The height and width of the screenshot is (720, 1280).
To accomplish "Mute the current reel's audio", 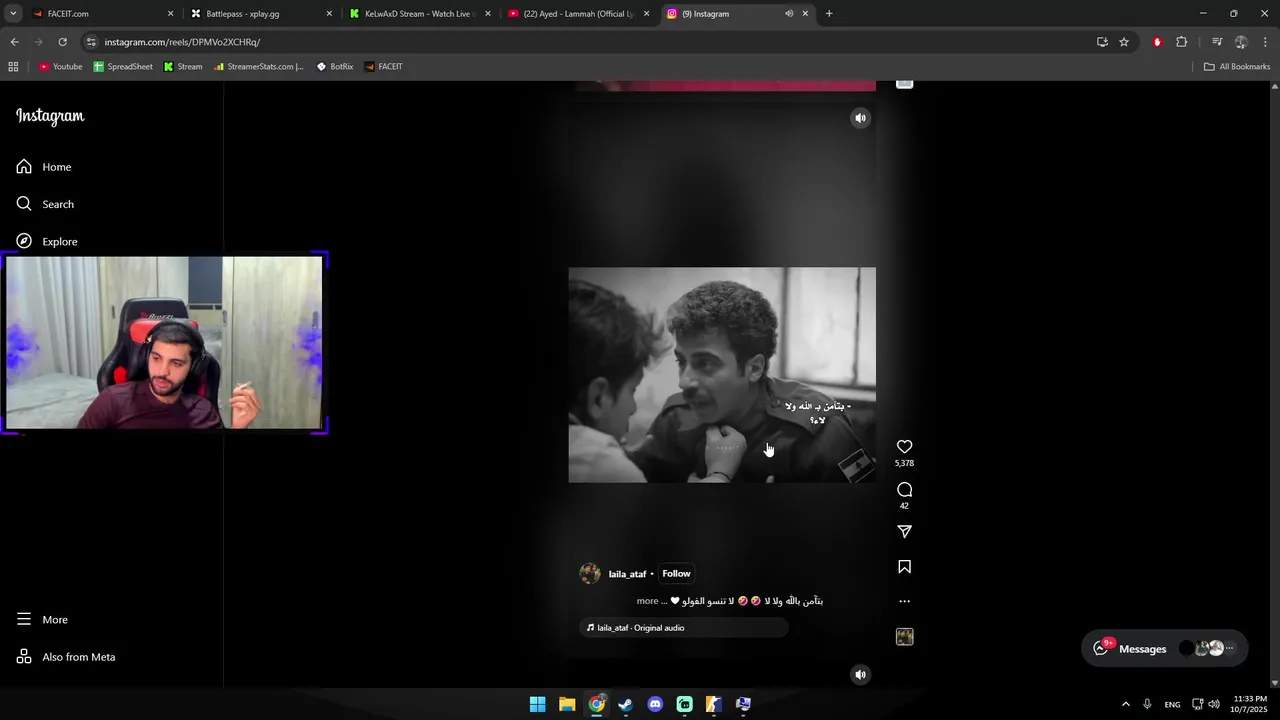I will 860,118.
